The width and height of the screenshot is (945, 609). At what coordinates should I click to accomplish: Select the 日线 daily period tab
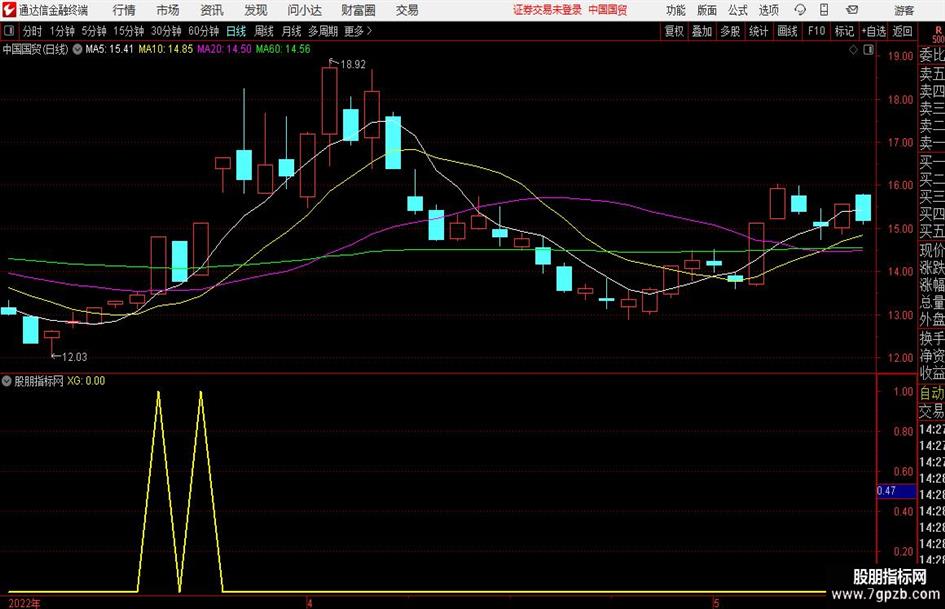(236, 31)
